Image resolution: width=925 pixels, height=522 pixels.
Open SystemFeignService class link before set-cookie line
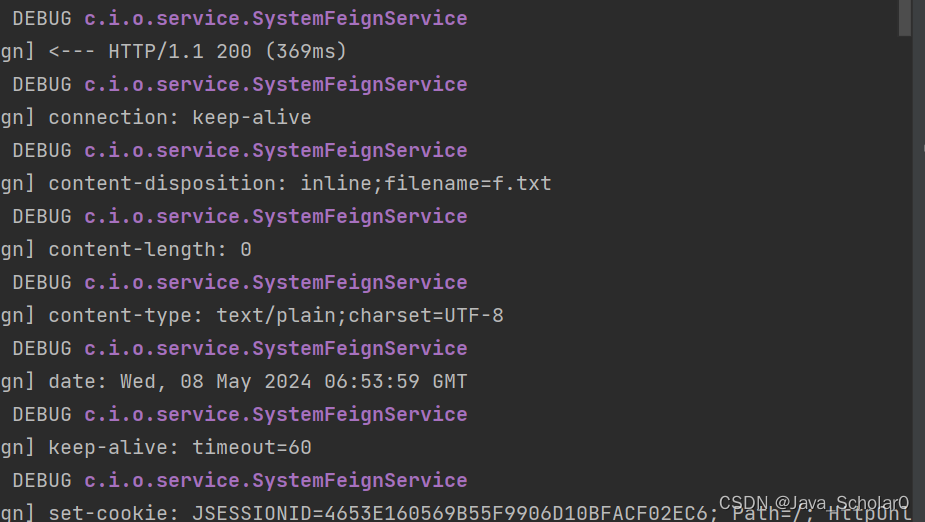click(x=275, y=481)
